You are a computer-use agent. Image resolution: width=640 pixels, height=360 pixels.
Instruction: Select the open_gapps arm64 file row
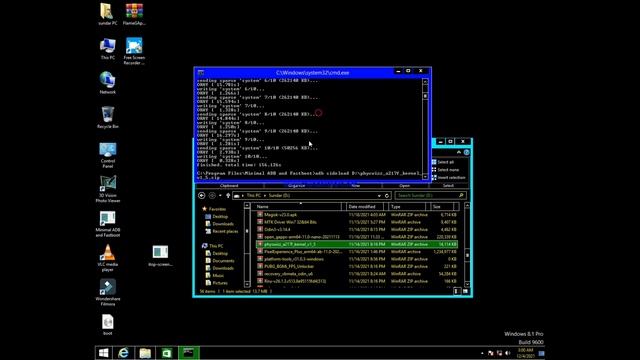click(x=357, y=237)
